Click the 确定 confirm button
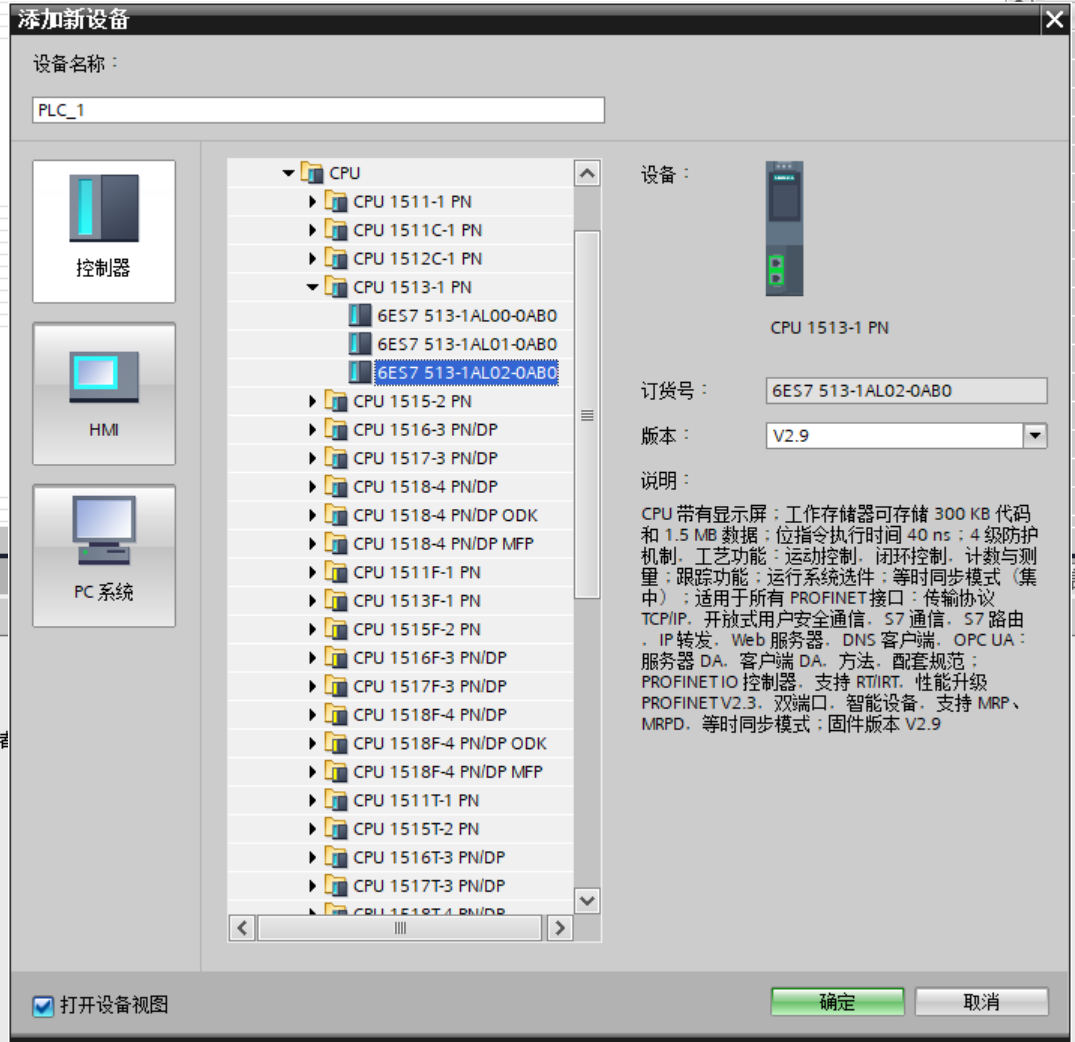1075x1042 pixels. pos(838,1002)
